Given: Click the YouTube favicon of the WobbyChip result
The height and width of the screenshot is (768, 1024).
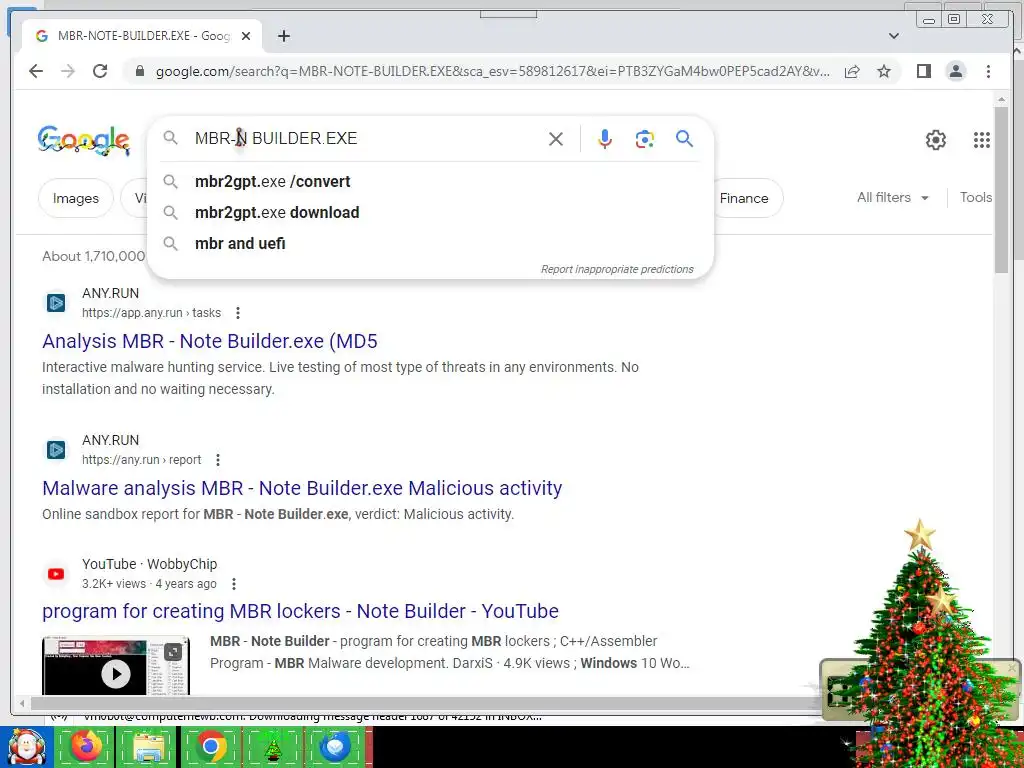Looking at the screenshot, I should coord(56,573).
